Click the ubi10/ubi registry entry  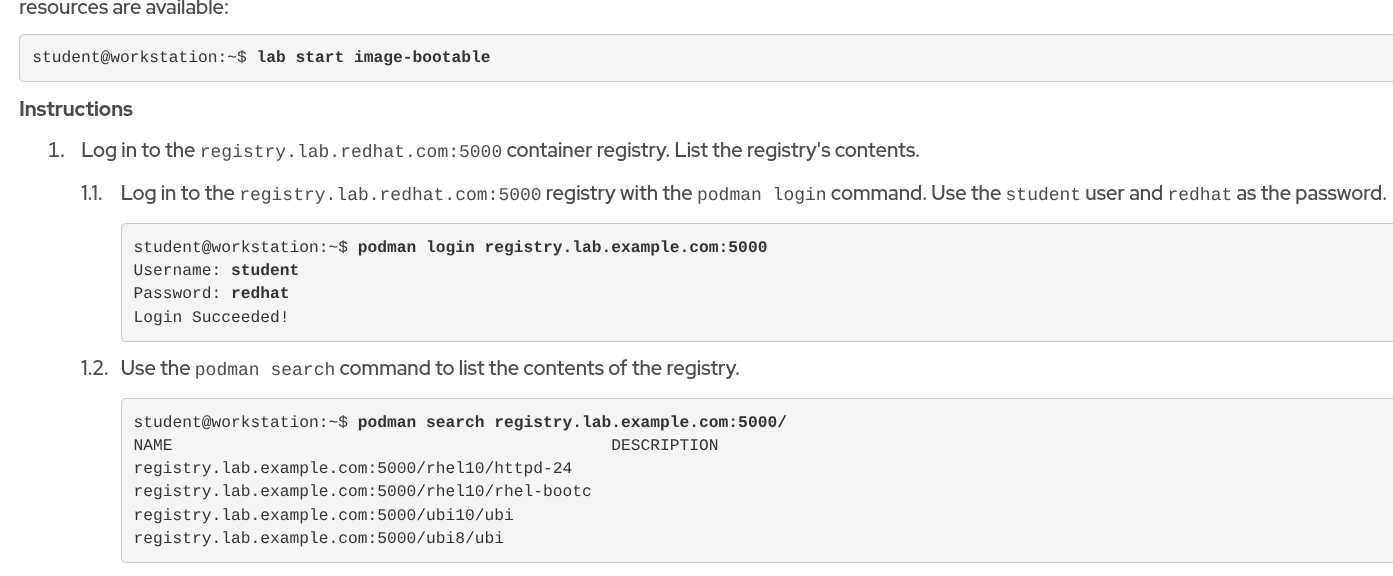click(323, 515)
